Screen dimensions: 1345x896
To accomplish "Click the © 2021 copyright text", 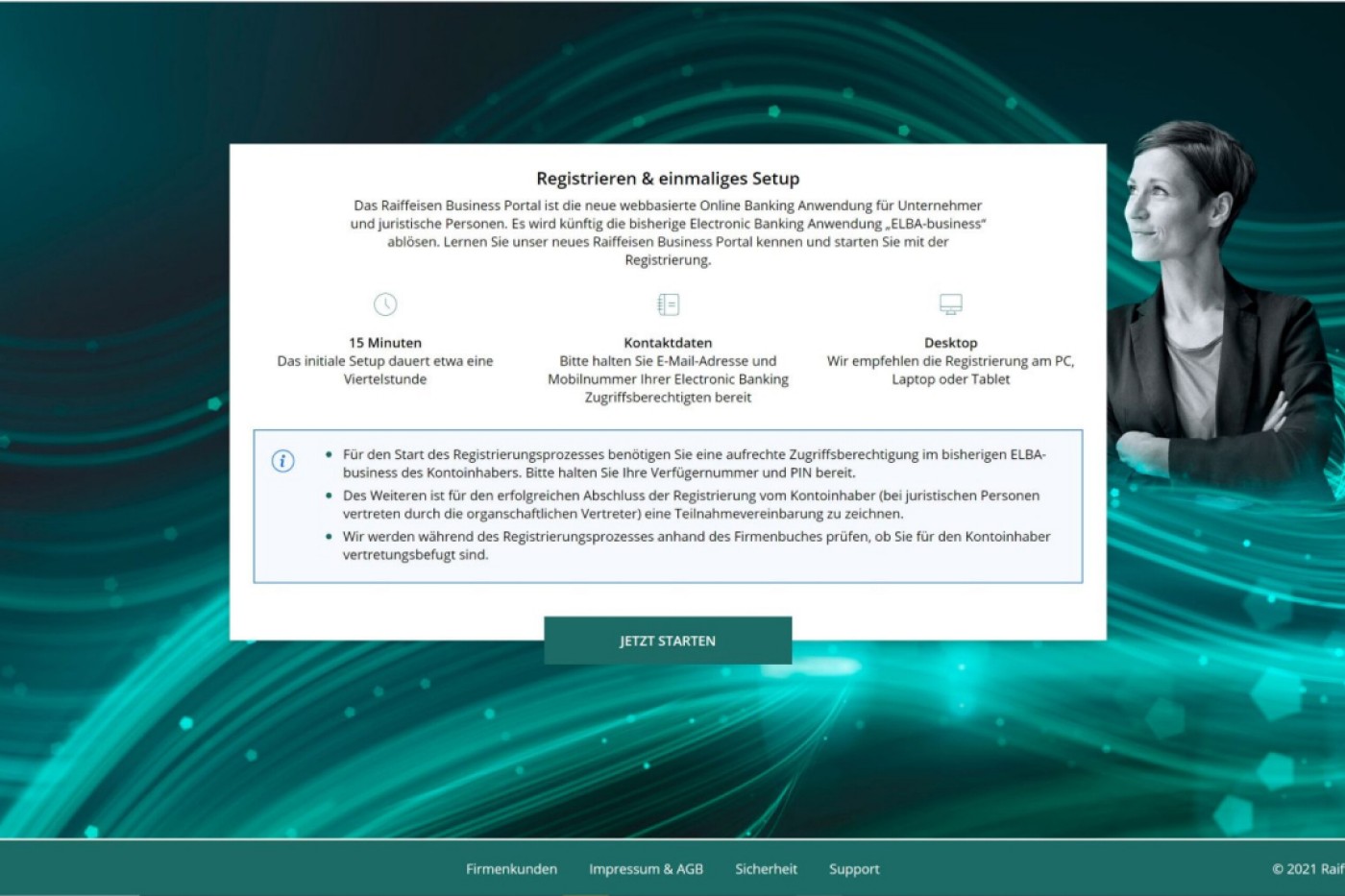I will [x=1308, y=869].
